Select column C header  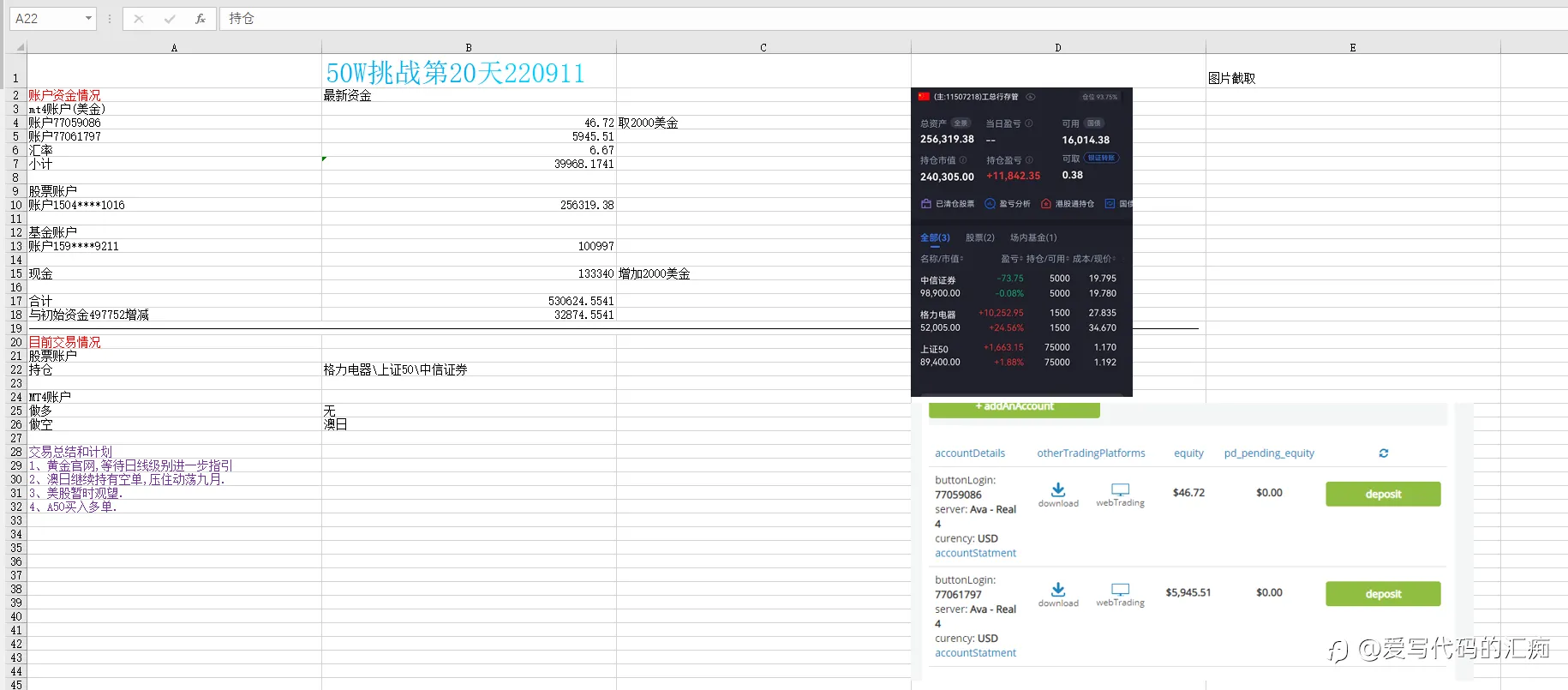point(763,47)
